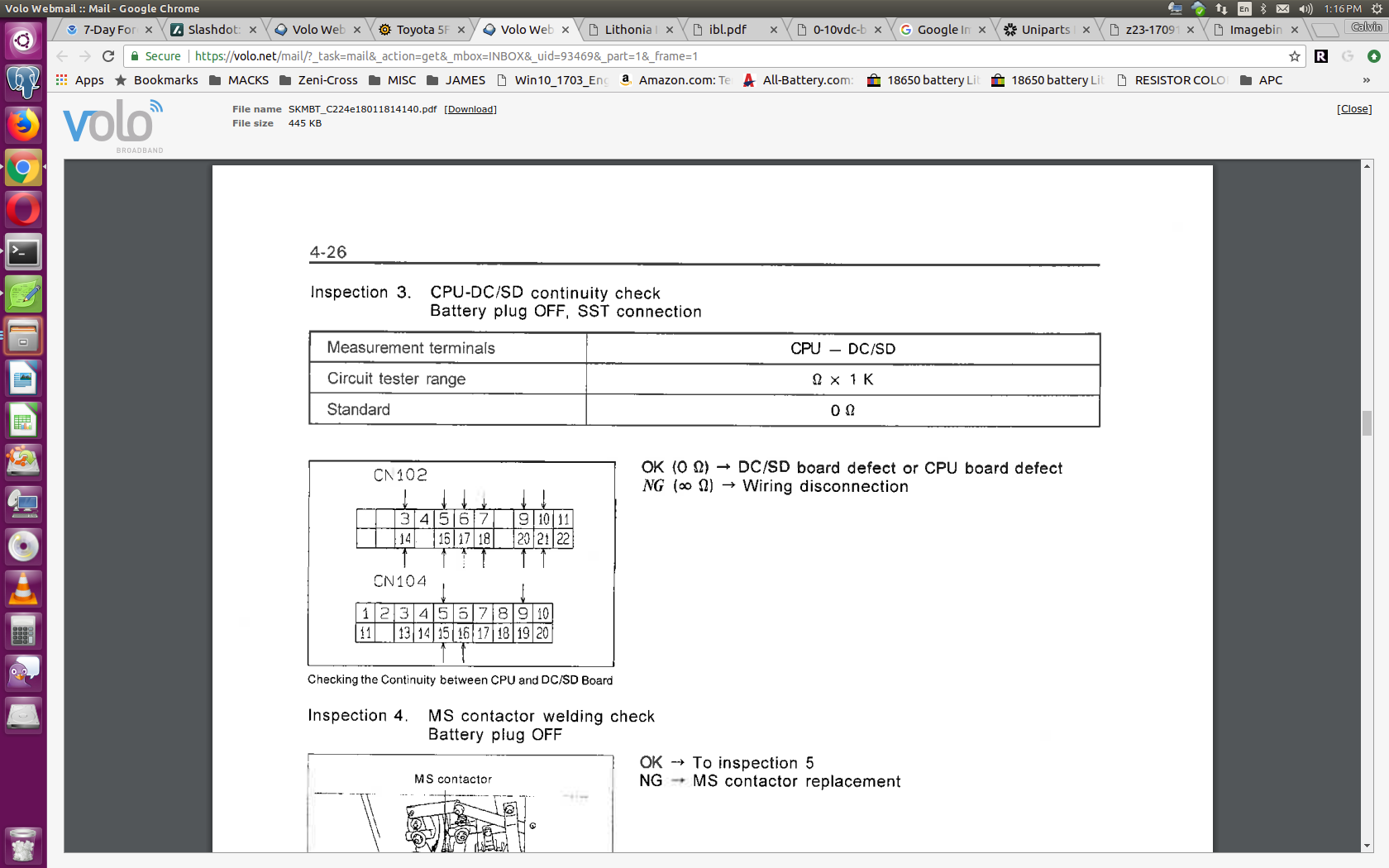Open the JAMES bookmarks folder
Image resolution: width=1389 pixels, height=868 pixels.
click(456, 80)
